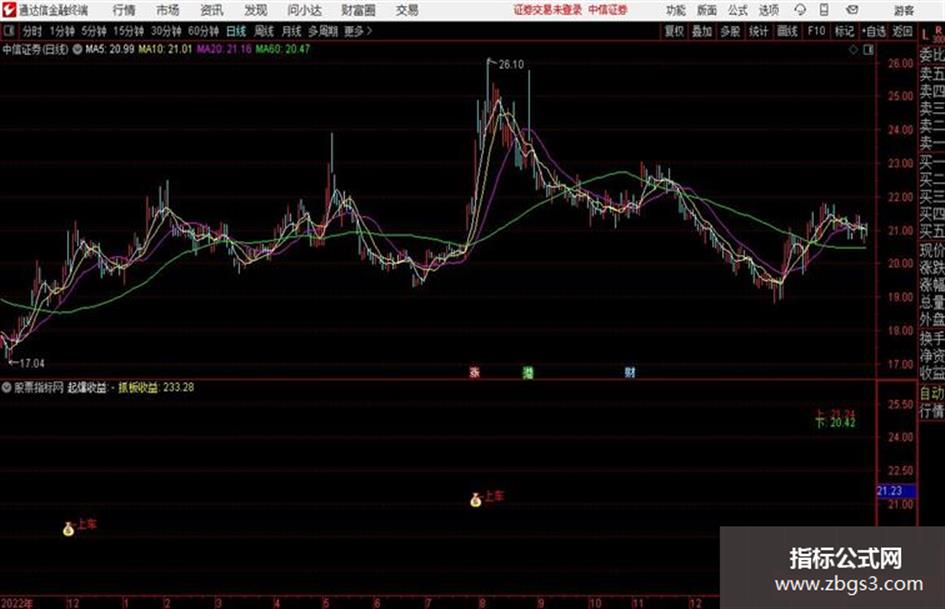Click the sidebar panel toggle icon left of 分时

tap(9, 31)
